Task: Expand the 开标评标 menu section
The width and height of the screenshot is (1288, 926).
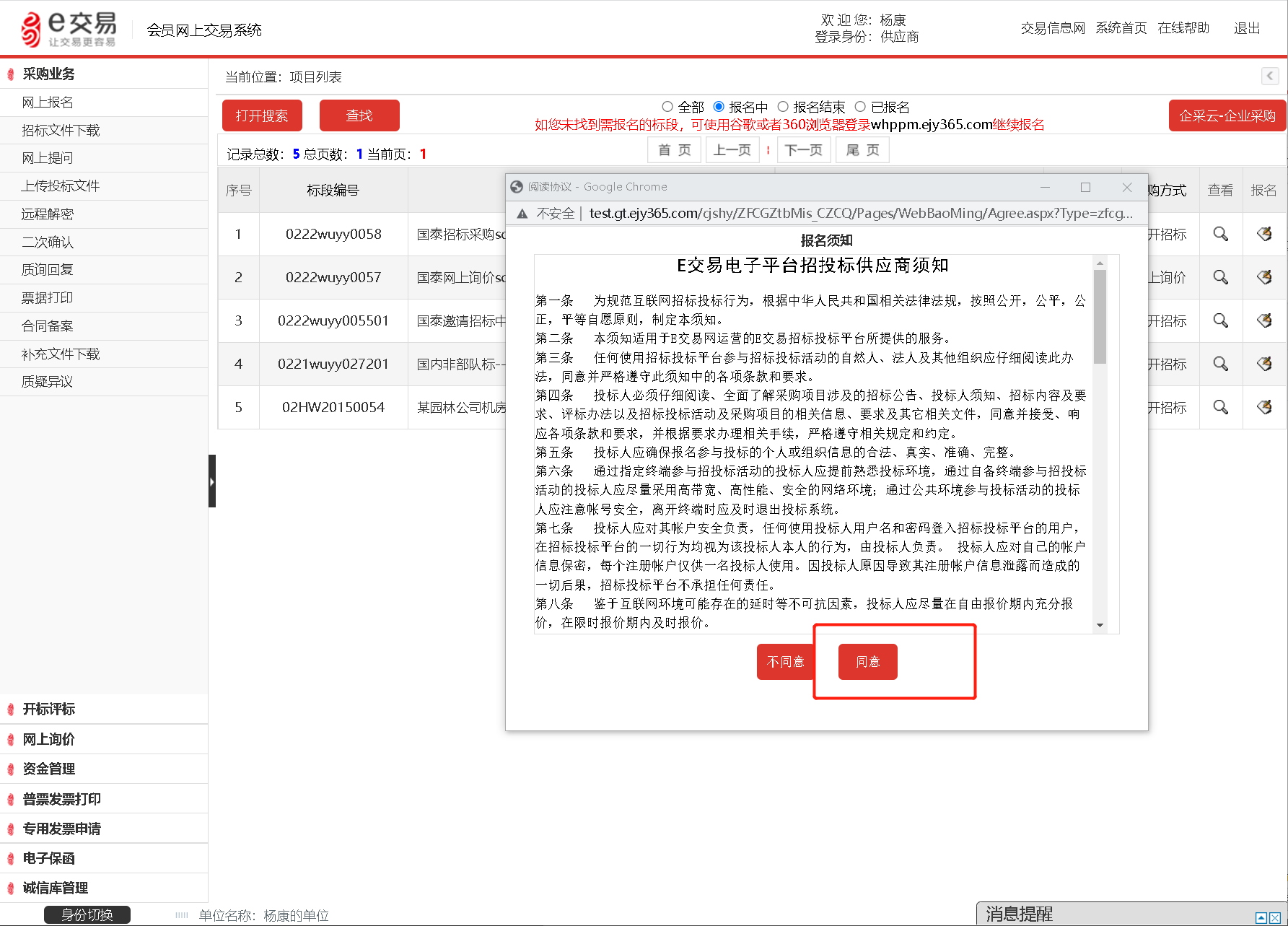Action: (104, 709)
